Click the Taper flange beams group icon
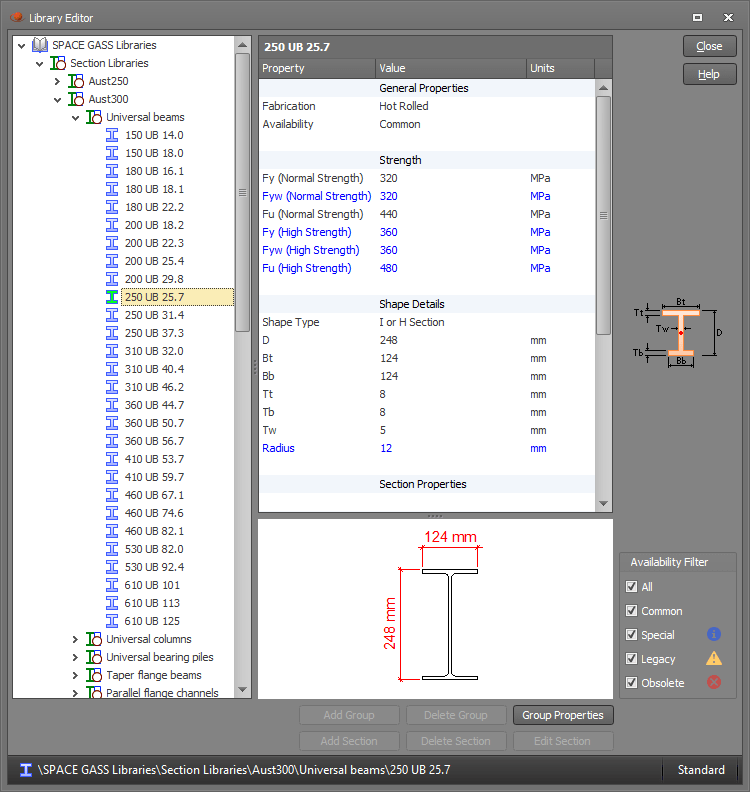This screenshot has height=792, width=750. click(x=94, y=675)
